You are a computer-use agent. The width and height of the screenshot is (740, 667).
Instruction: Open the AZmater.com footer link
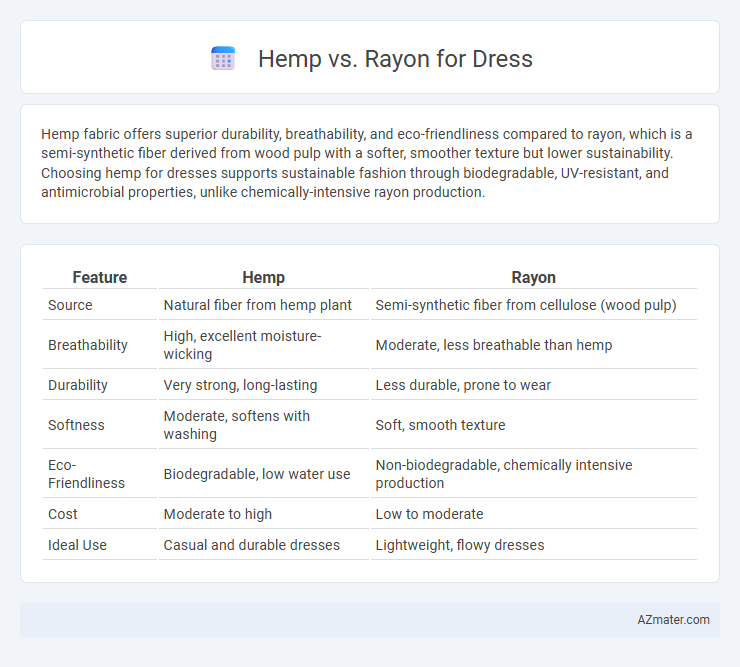tap(673, 620)
